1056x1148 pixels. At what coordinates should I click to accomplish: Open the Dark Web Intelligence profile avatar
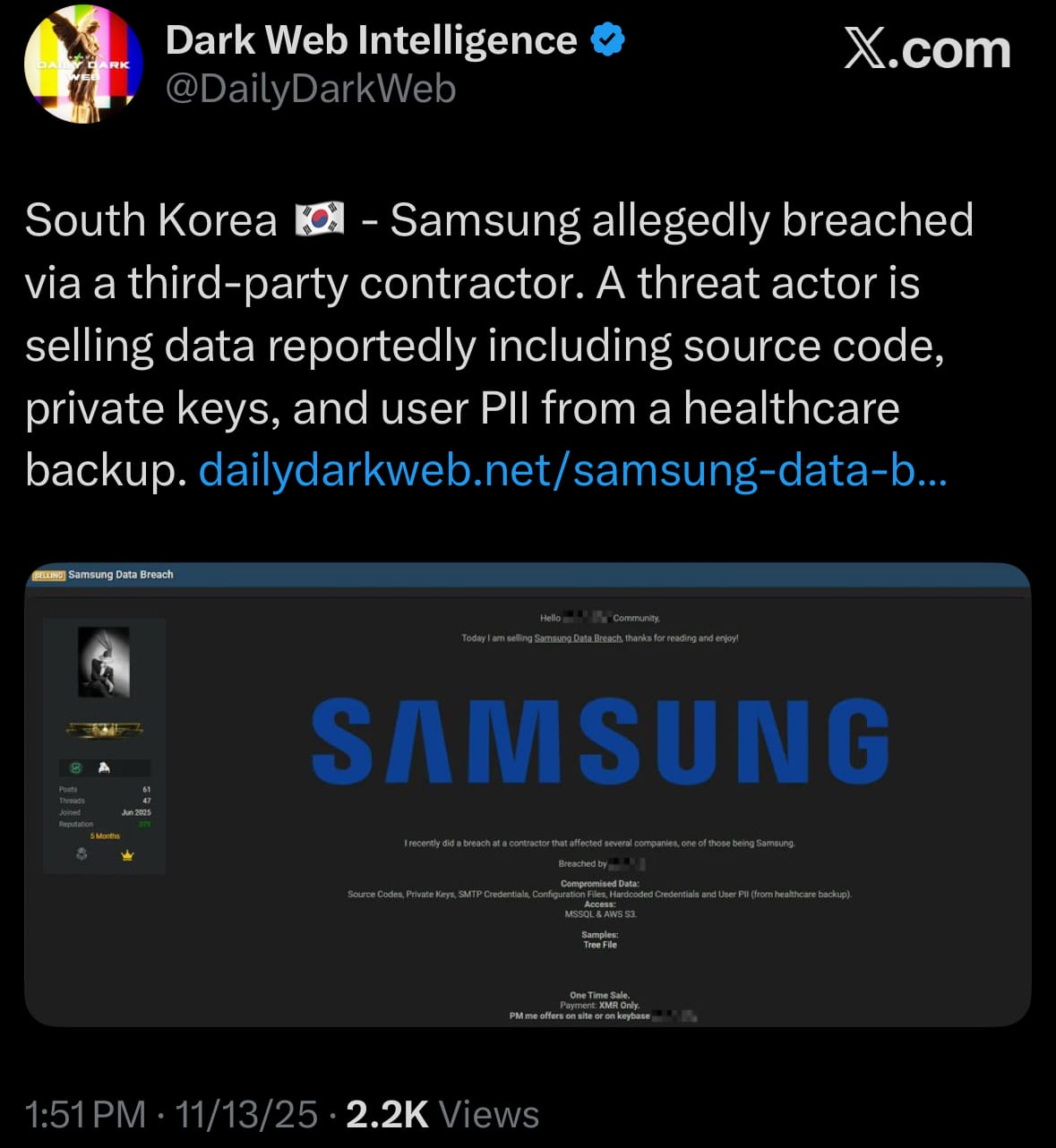point(83,64)
